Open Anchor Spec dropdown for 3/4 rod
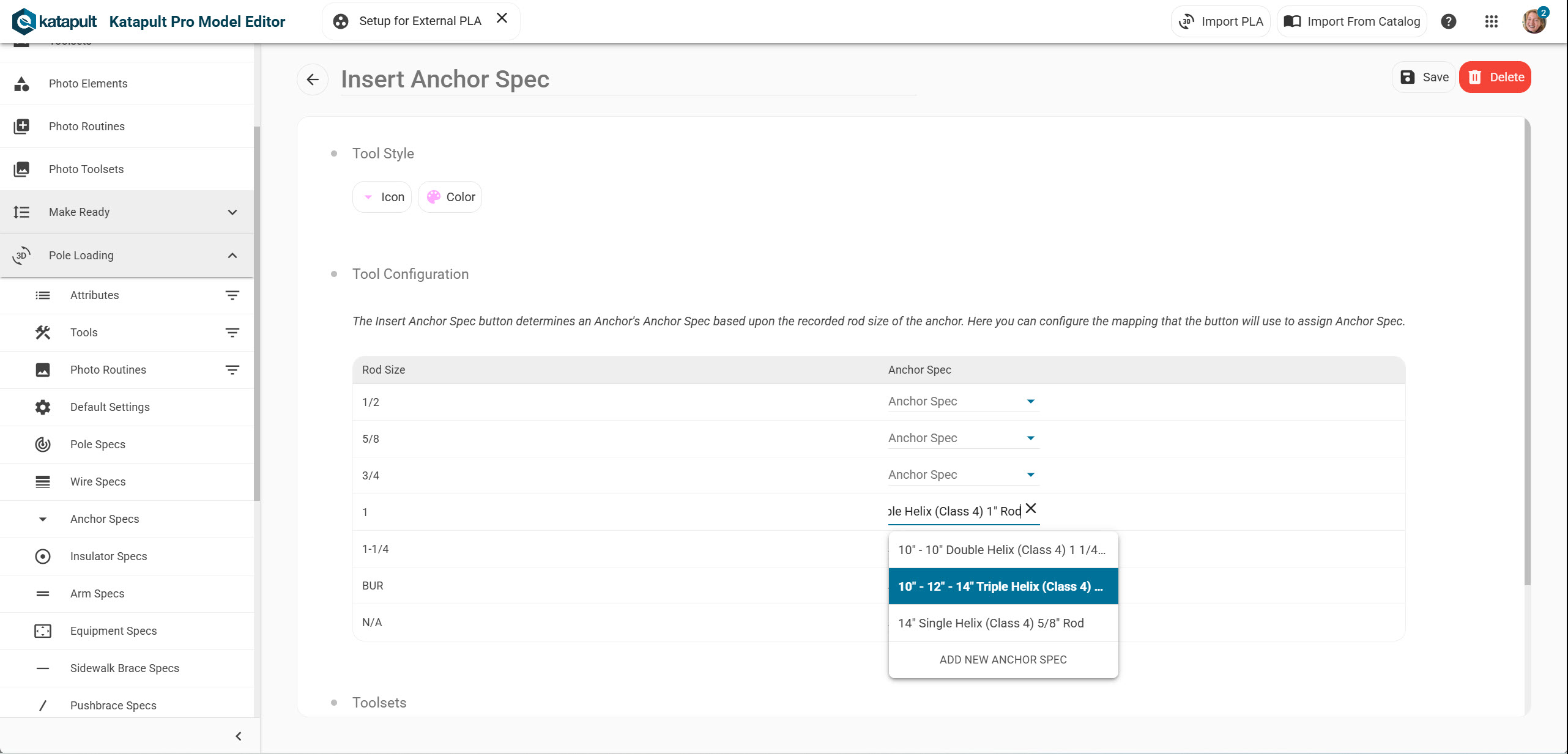The image size is (1568, 754). coord(963,475)
